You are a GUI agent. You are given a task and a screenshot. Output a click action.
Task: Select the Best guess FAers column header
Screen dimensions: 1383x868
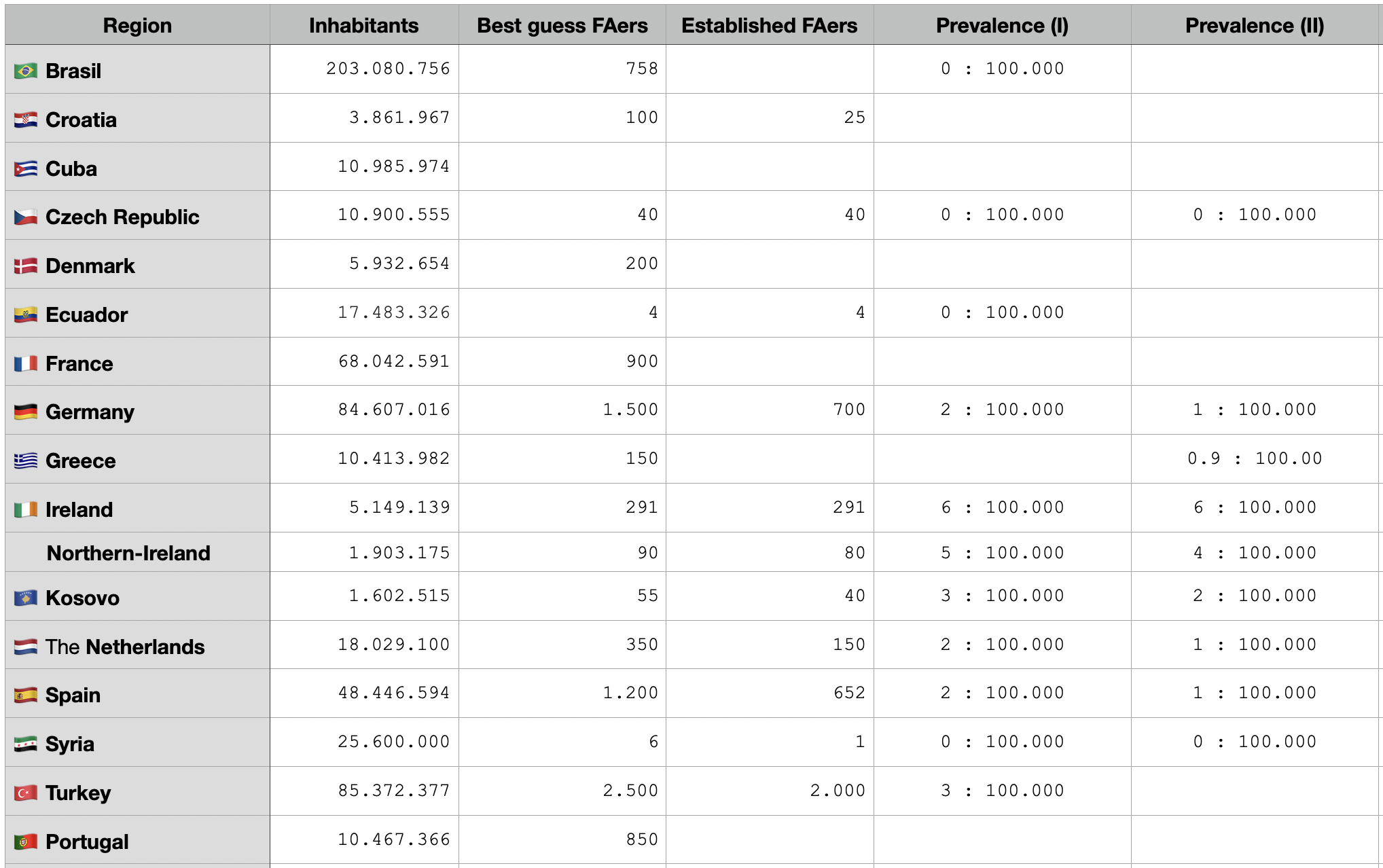pos(562,25)
